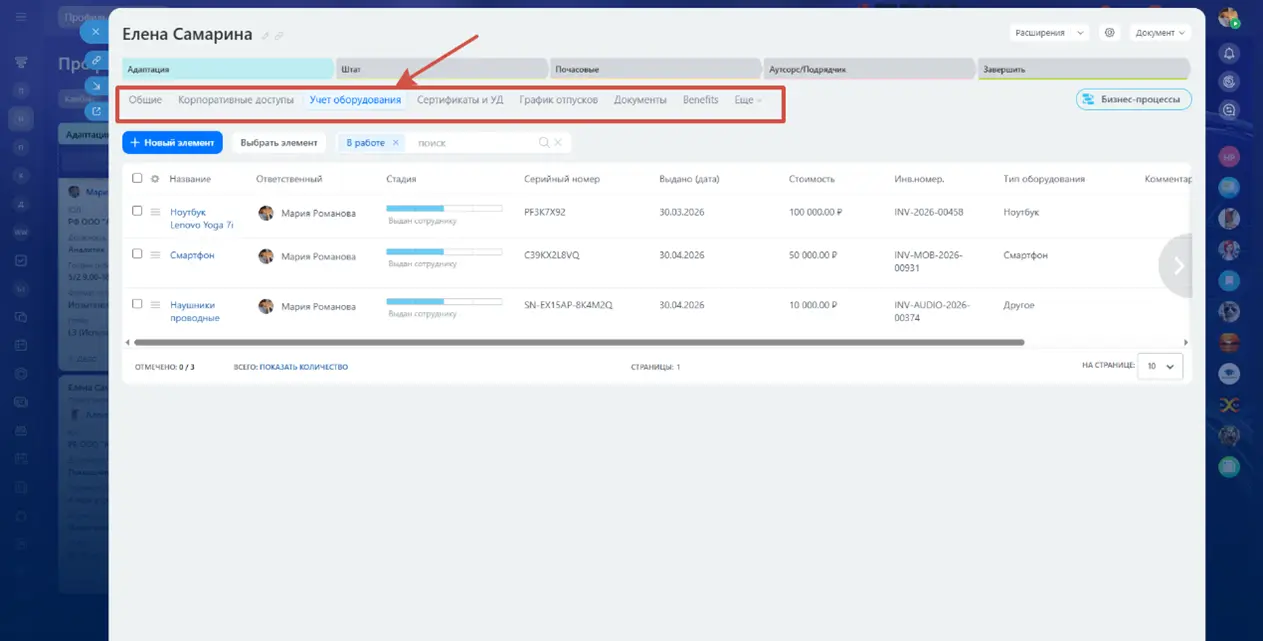Screen dimensions: 1263x641
Task: Open the hamburger menu at top left
Action: pyautogui.click(x=21, y=17)
